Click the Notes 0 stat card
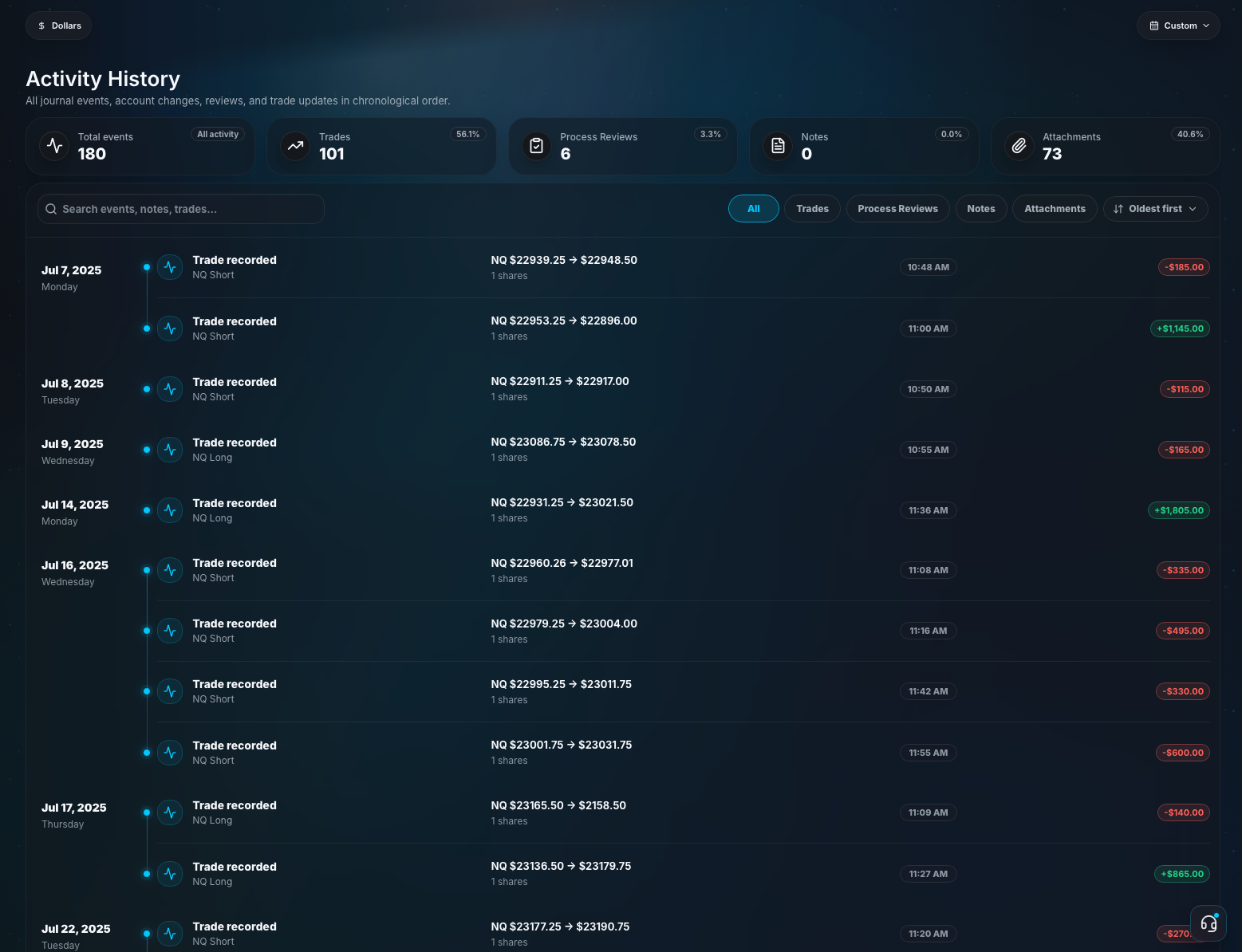The height and width of the screenshot is (952, 1242). point(864,146)
